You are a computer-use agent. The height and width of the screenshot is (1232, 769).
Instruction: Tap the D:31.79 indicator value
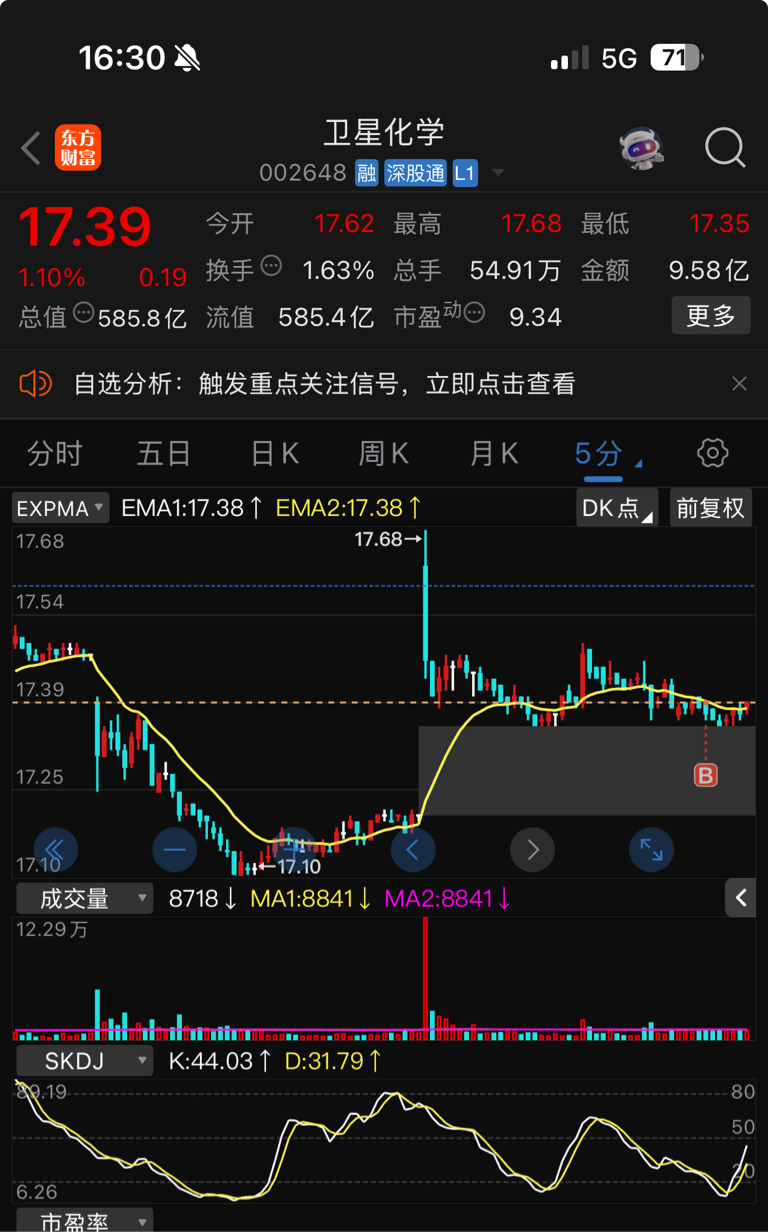tap(331, 1061)
